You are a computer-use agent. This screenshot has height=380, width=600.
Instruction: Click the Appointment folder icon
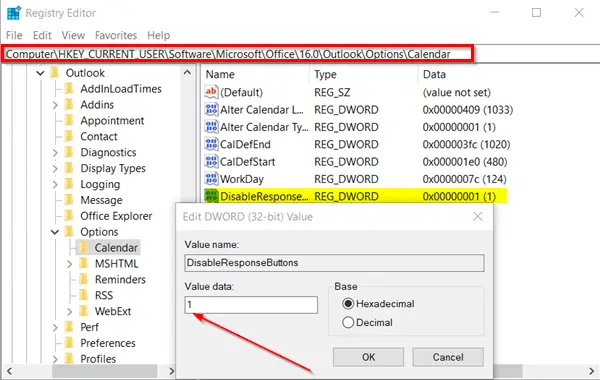[x=69, y=120]
